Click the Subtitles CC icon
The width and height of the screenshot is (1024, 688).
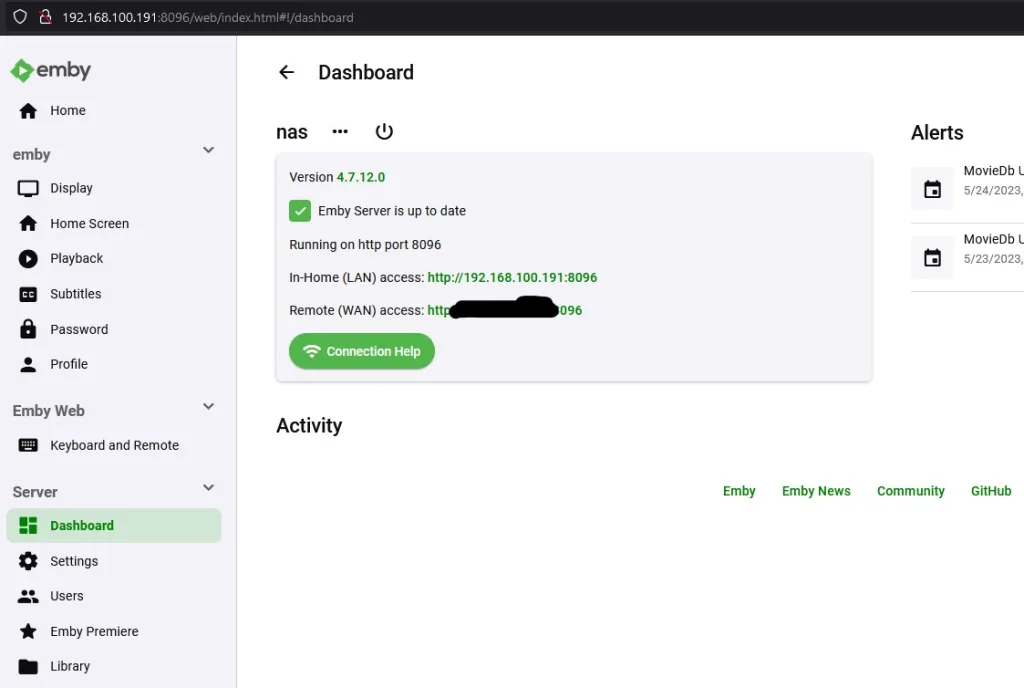[28, 294]
